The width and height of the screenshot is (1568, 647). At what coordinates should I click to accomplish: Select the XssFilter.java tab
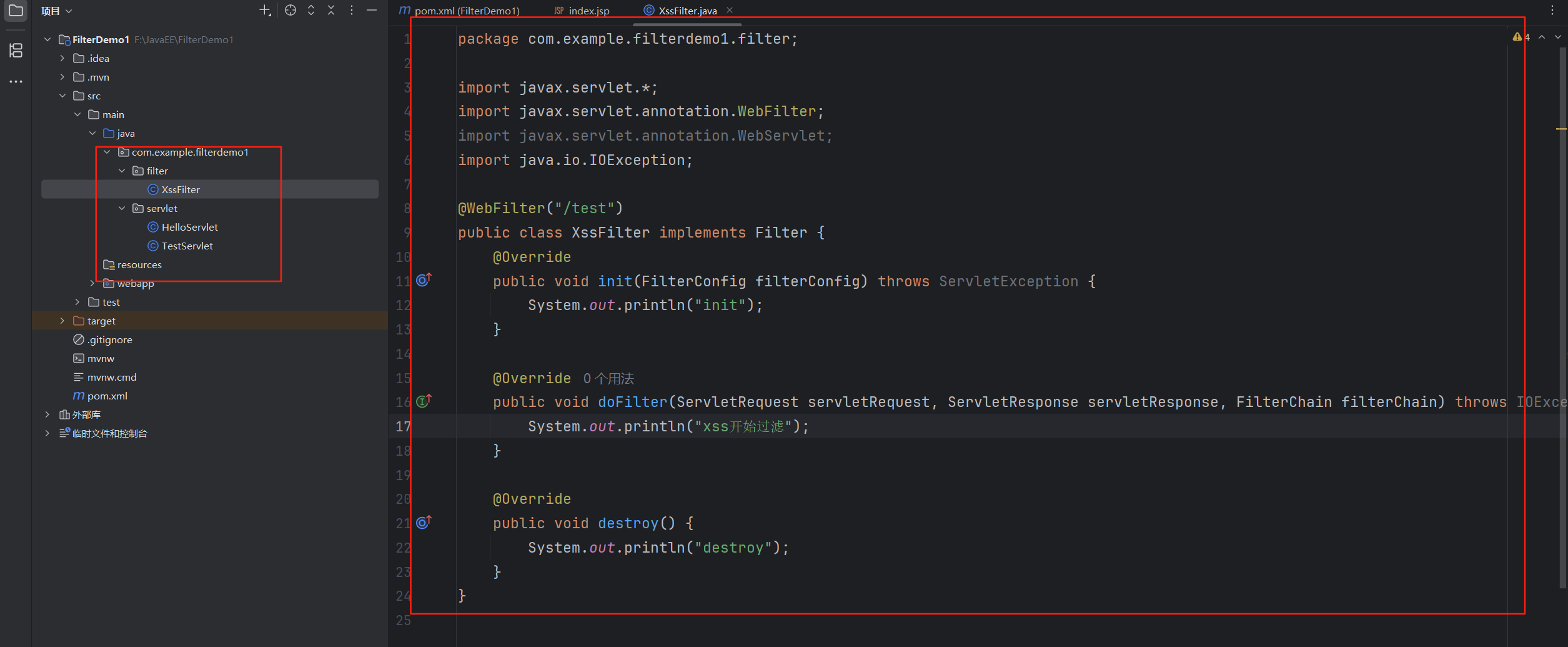point(687,11)
